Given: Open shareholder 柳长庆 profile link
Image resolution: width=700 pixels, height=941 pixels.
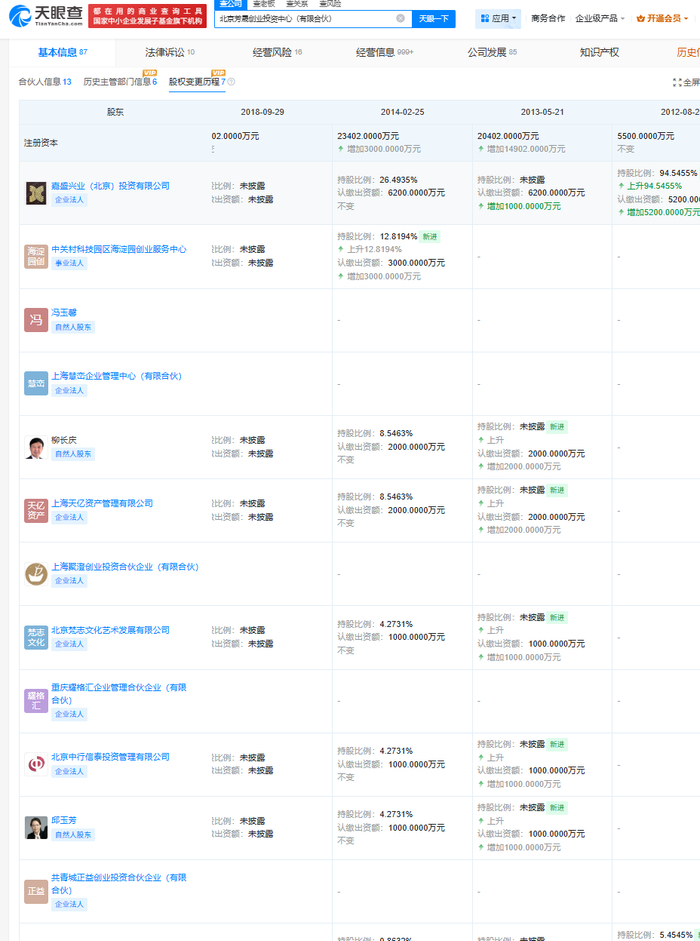Looking at the screenshot, I should click(64, 440).
